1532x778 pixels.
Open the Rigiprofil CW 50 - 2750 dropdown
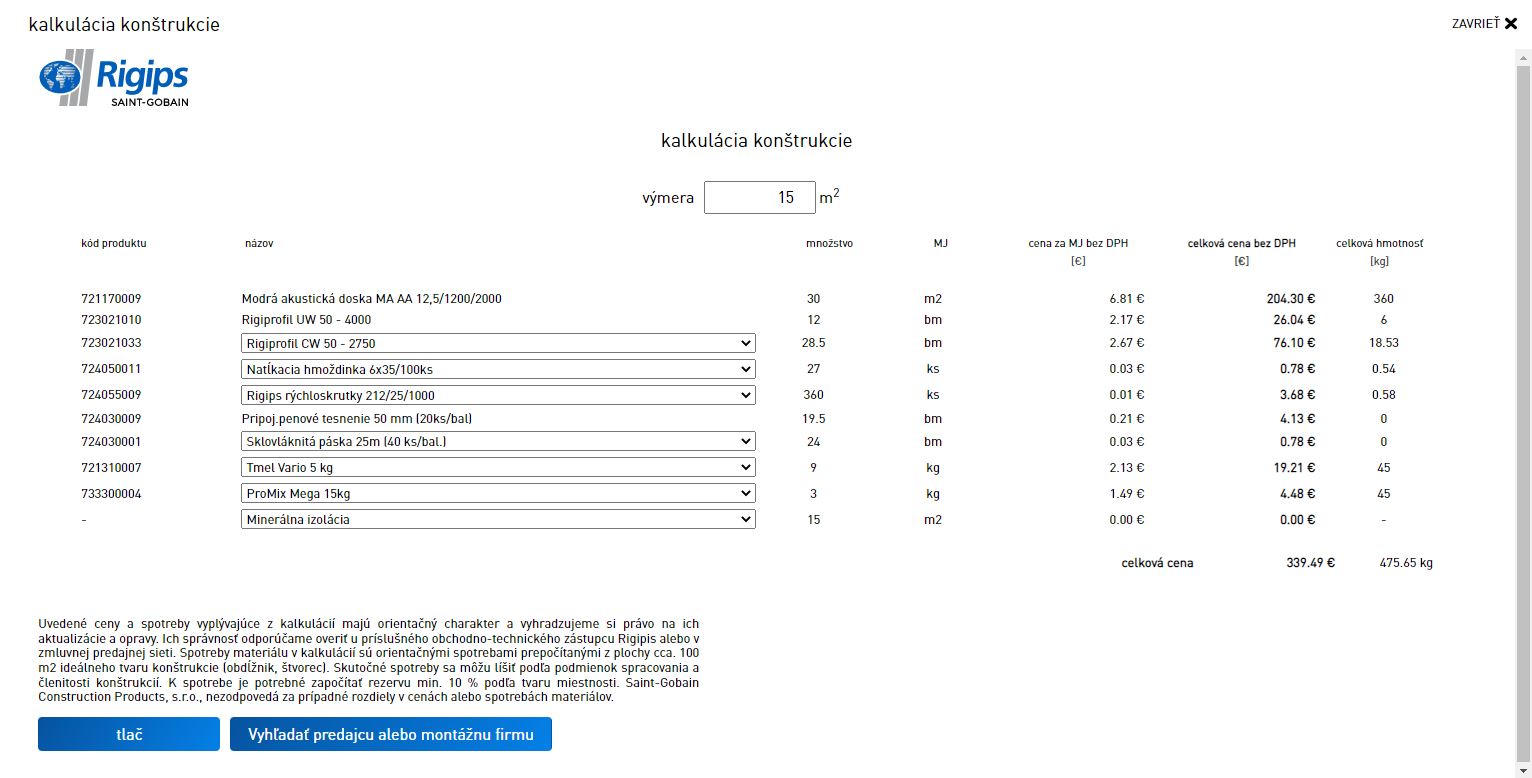(498, 343)
